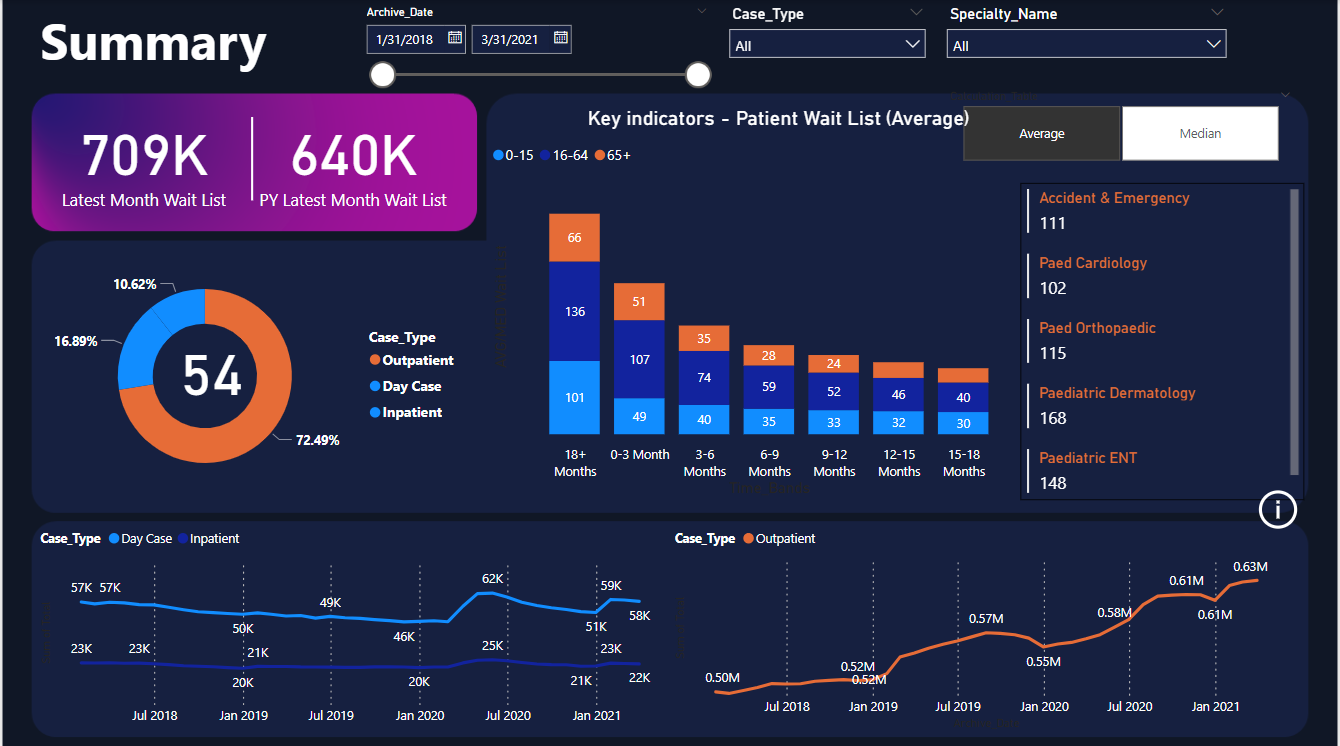The height and width of the screenshot is (746, 1340).
Task: Toggle the Inpatient legend in bottom-left chart
Action: coord(184,538)
